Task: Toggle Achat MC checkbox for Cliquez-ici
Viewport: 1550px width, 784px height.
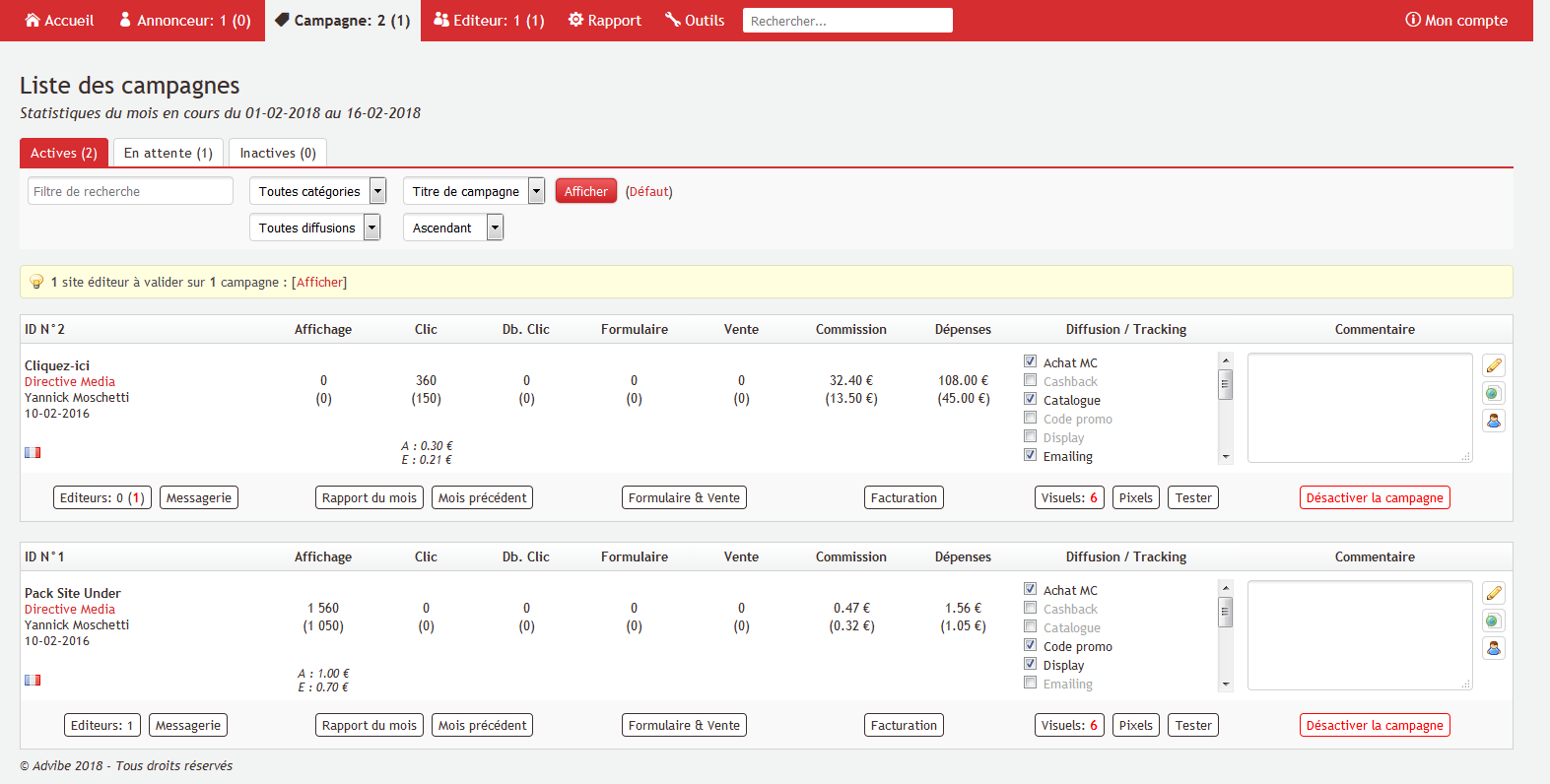Action: [1030, 361]
